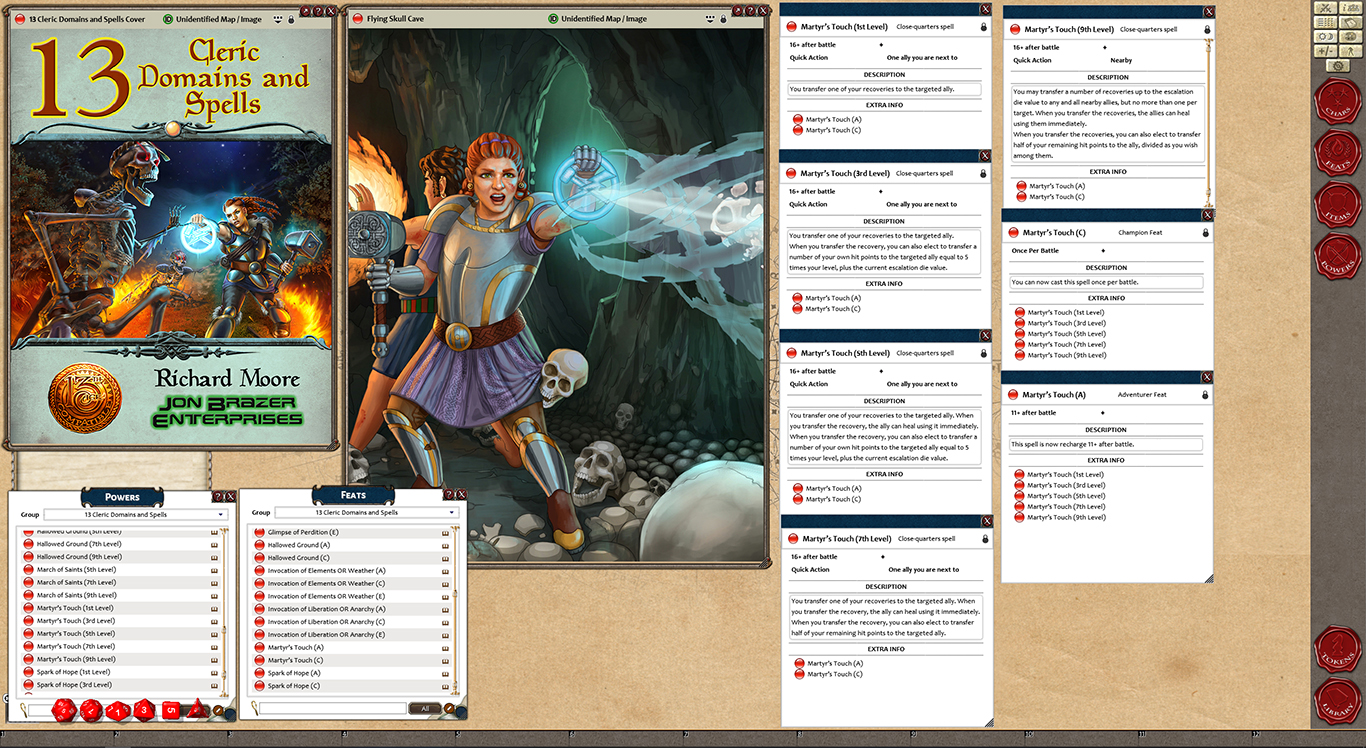Image resolution: width=1366 pixels, height=748 pixels.
Task: Toggle ID status on Flying Skull Cave
Action: tap(553, 19)
